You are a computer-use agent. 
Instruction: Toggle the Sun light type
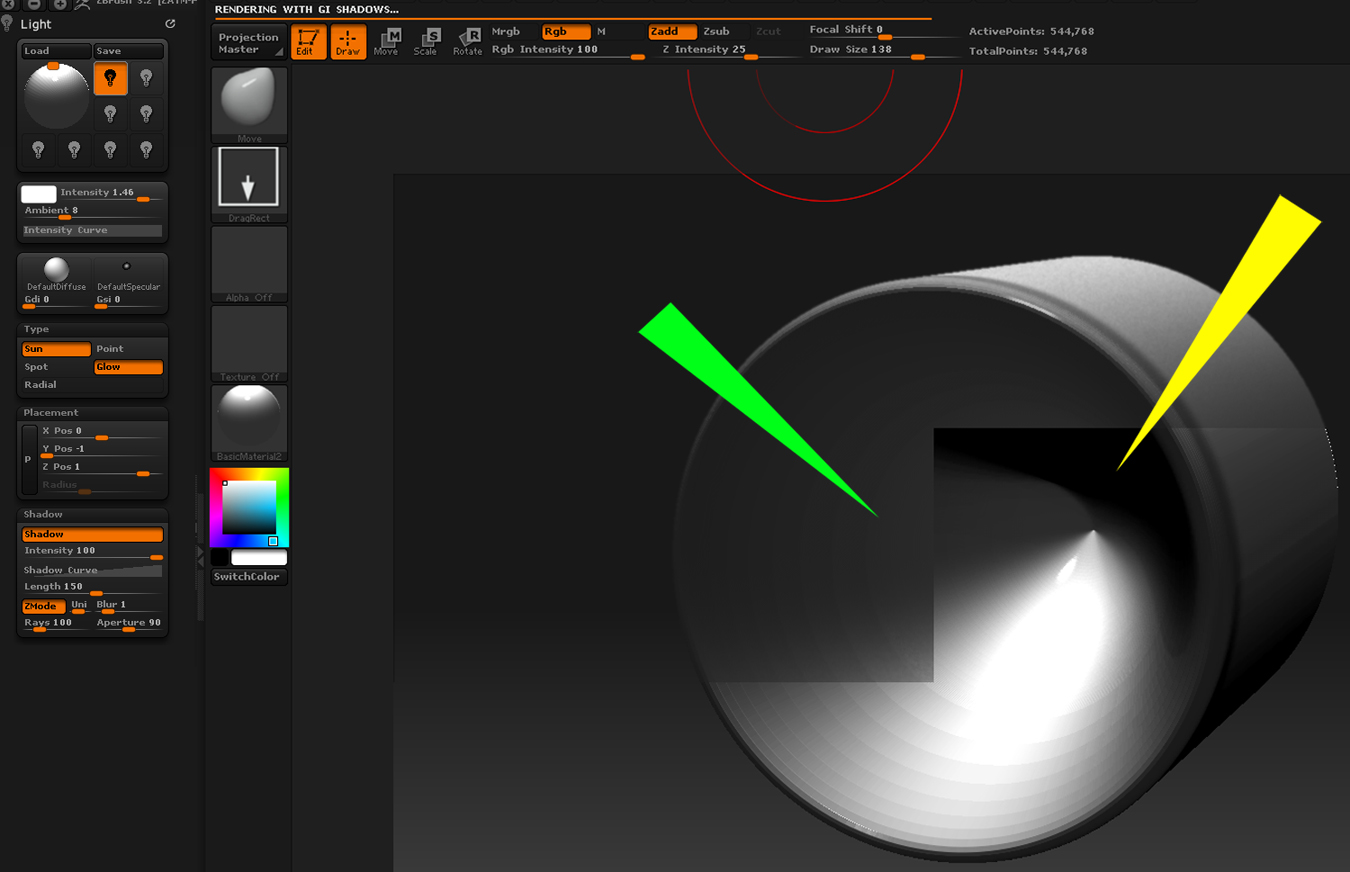pos(56,349)
